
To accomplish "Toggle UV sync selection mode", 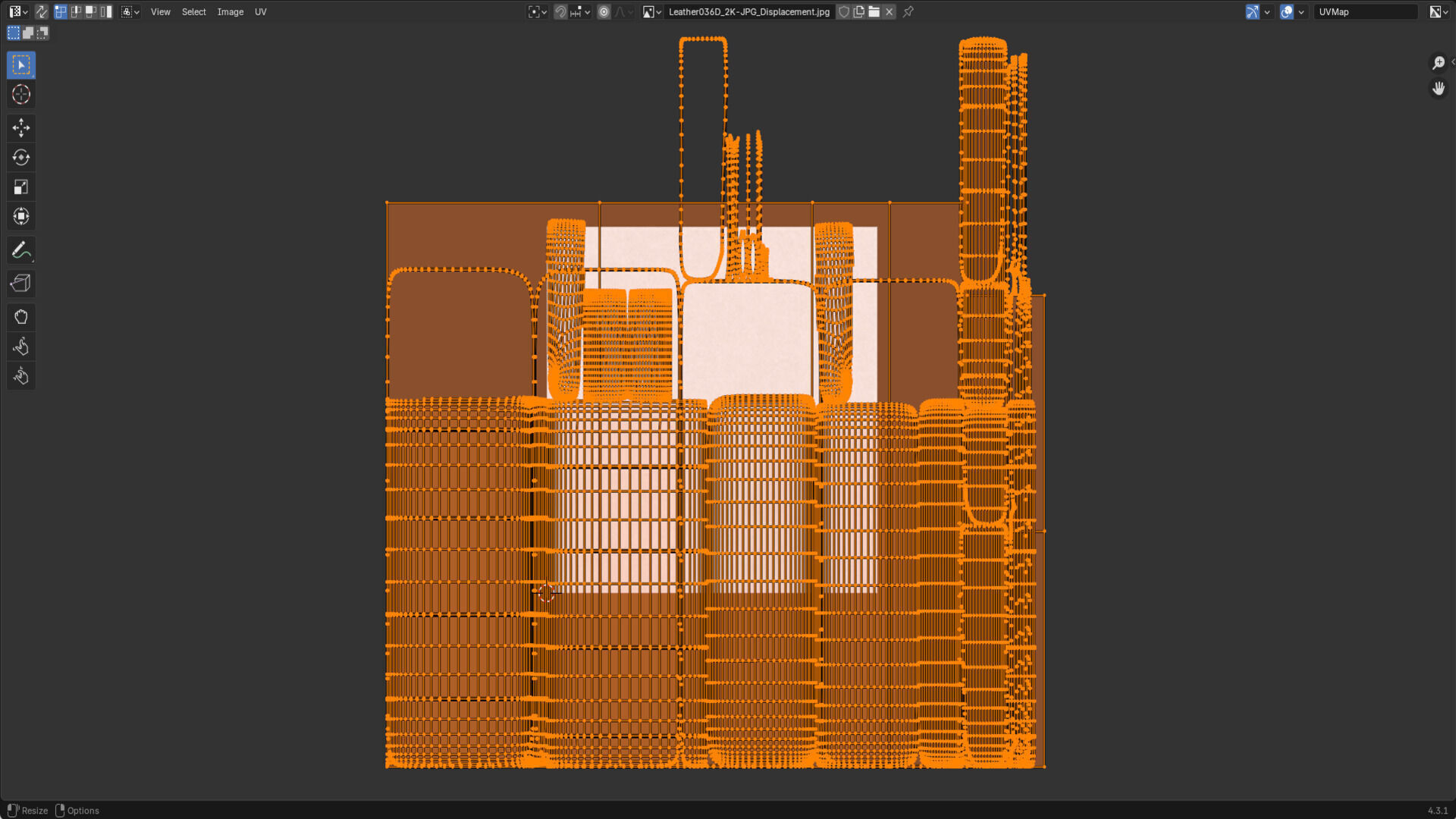I will point(41,11).
